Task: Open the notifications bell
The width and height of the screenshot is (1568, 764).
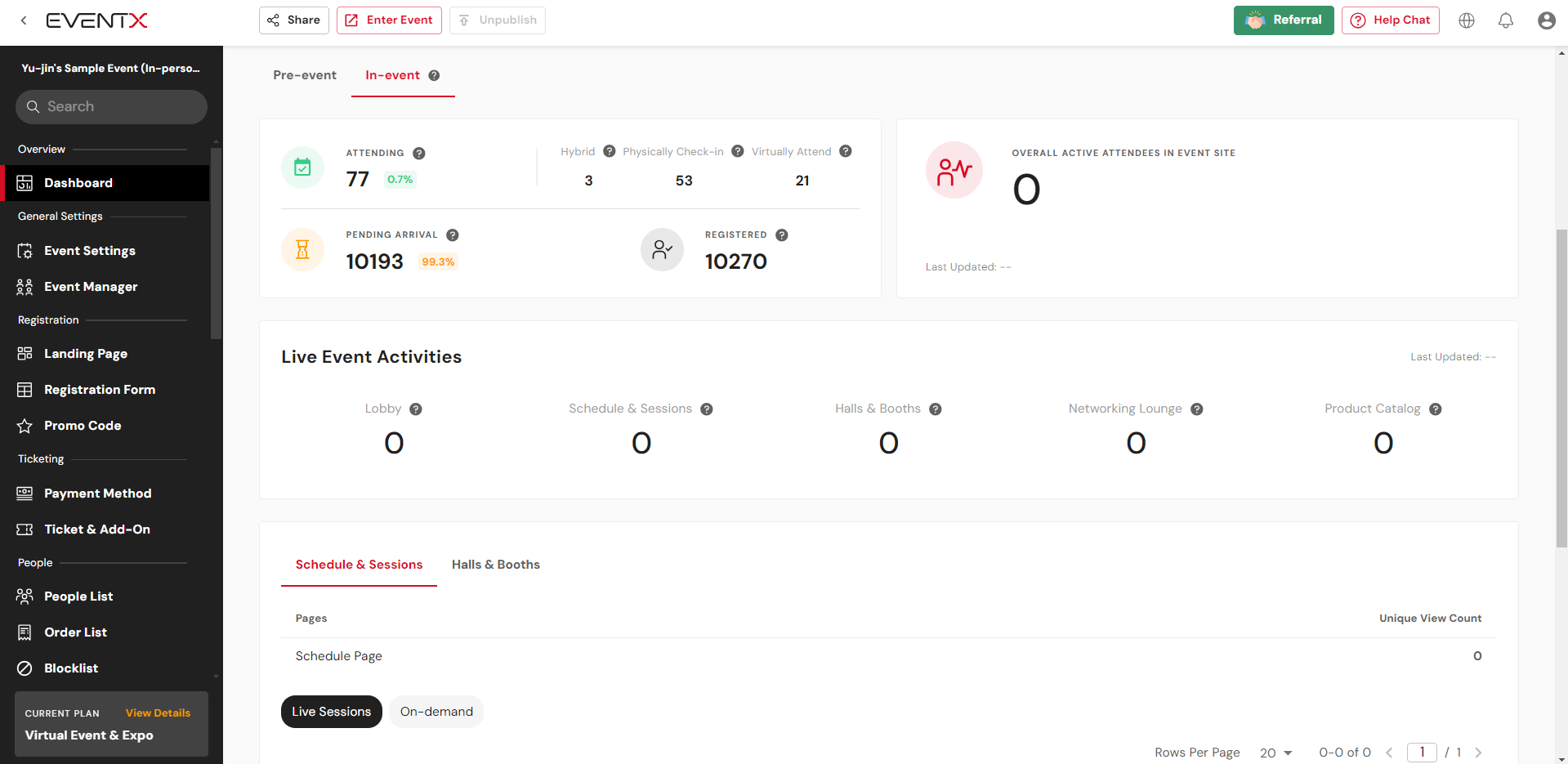Action: click(1506, 20)
